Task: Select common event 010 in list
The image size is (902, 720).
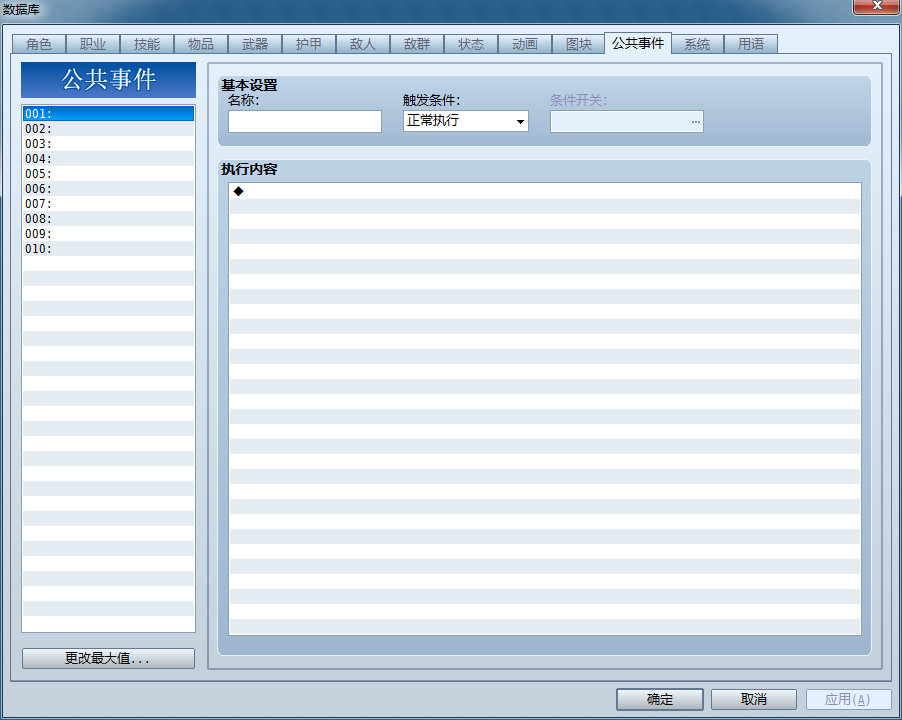Action: [x=108, y=248]
